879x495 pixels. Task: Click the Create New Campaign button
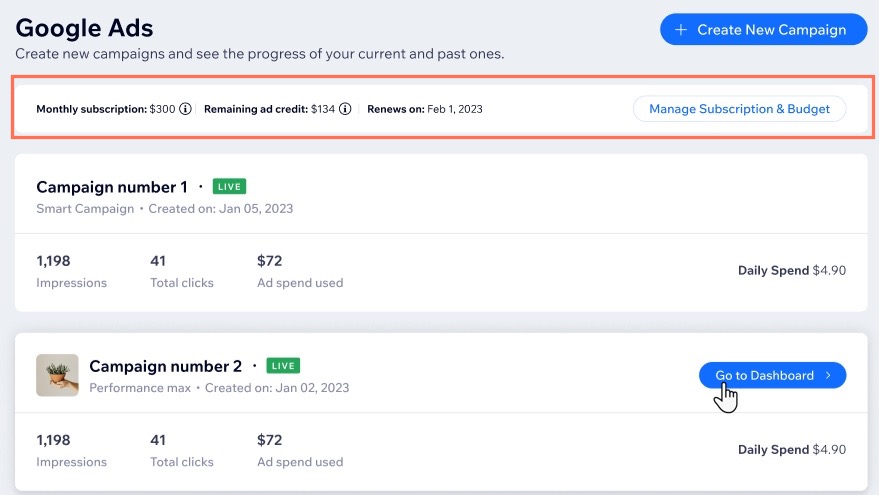762,30
